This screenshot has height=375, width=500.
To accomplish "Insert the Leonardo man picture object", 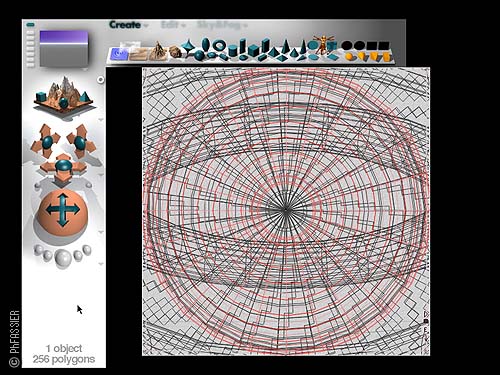I will coord(322,44).
